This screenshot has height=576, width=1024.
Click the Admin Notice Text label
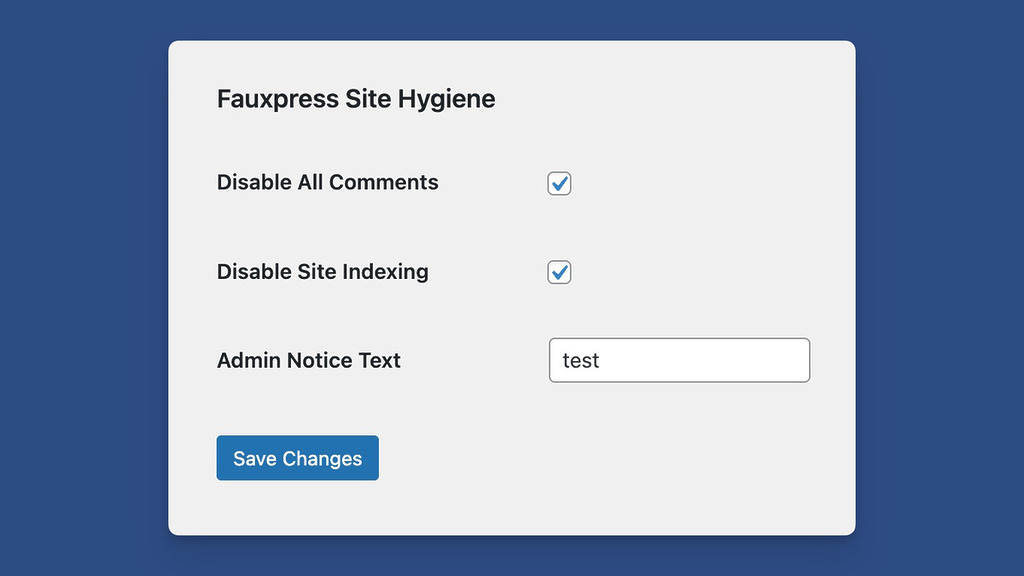pos(308,360)
